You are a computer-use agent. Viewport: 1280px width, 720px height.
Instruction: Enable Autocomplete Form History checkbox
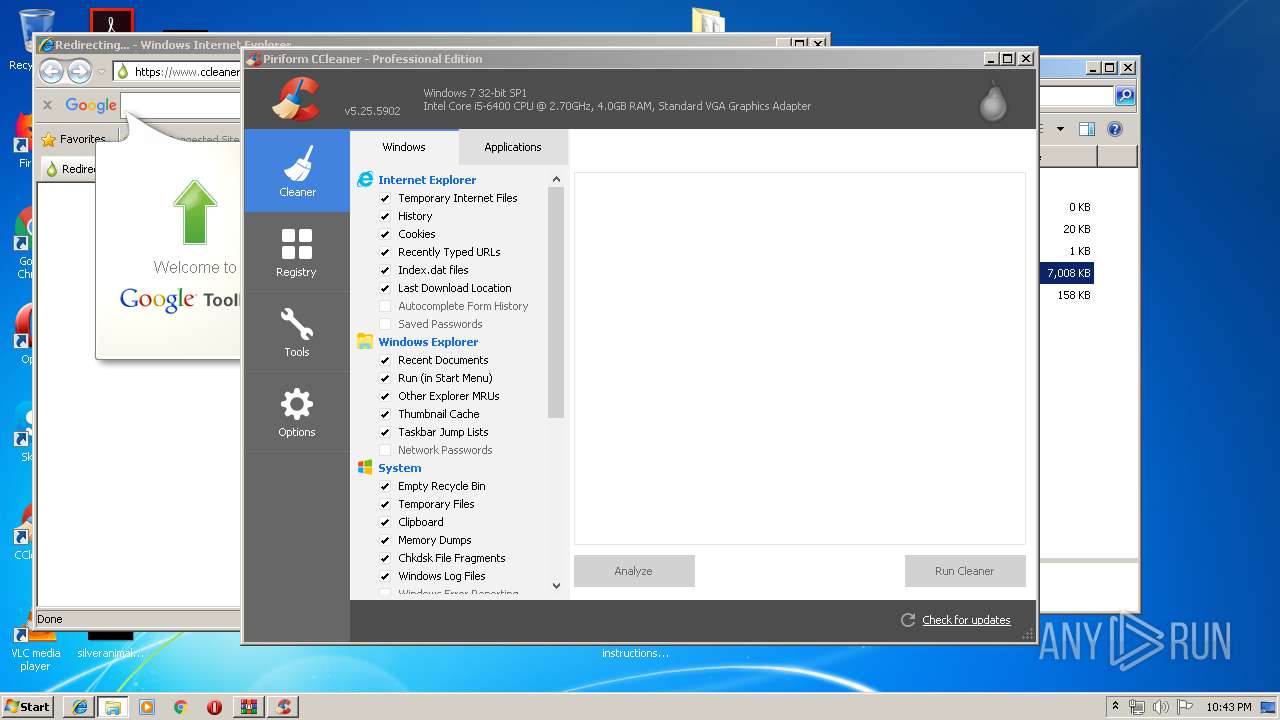385,306
